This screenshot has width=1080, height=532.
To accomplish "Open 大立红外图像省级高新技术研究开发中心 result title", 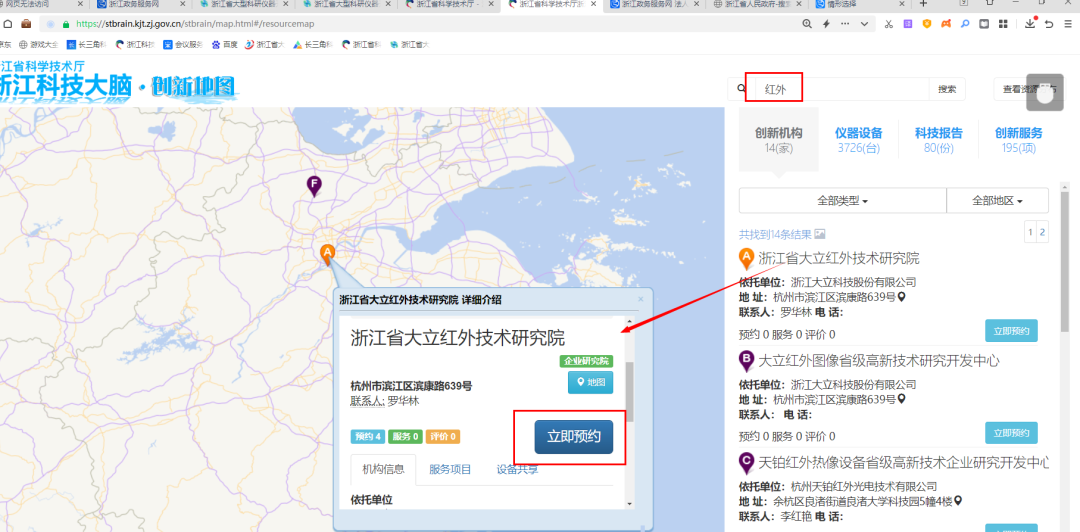I will point(879,361).
